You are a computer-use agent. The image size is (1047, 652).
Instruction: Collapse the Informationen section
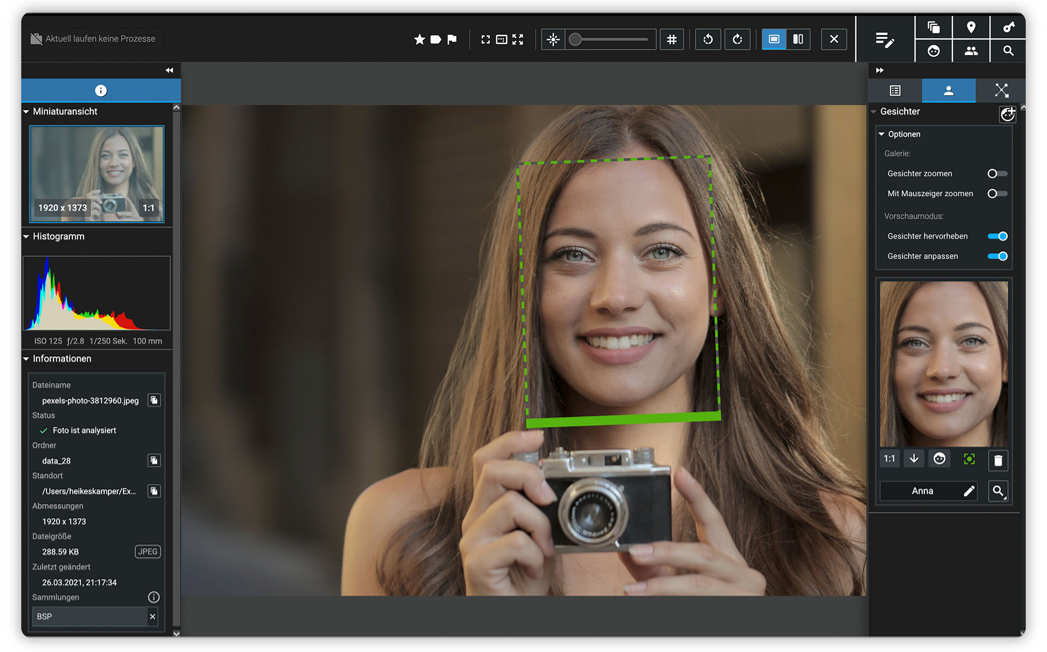(26, 359)
